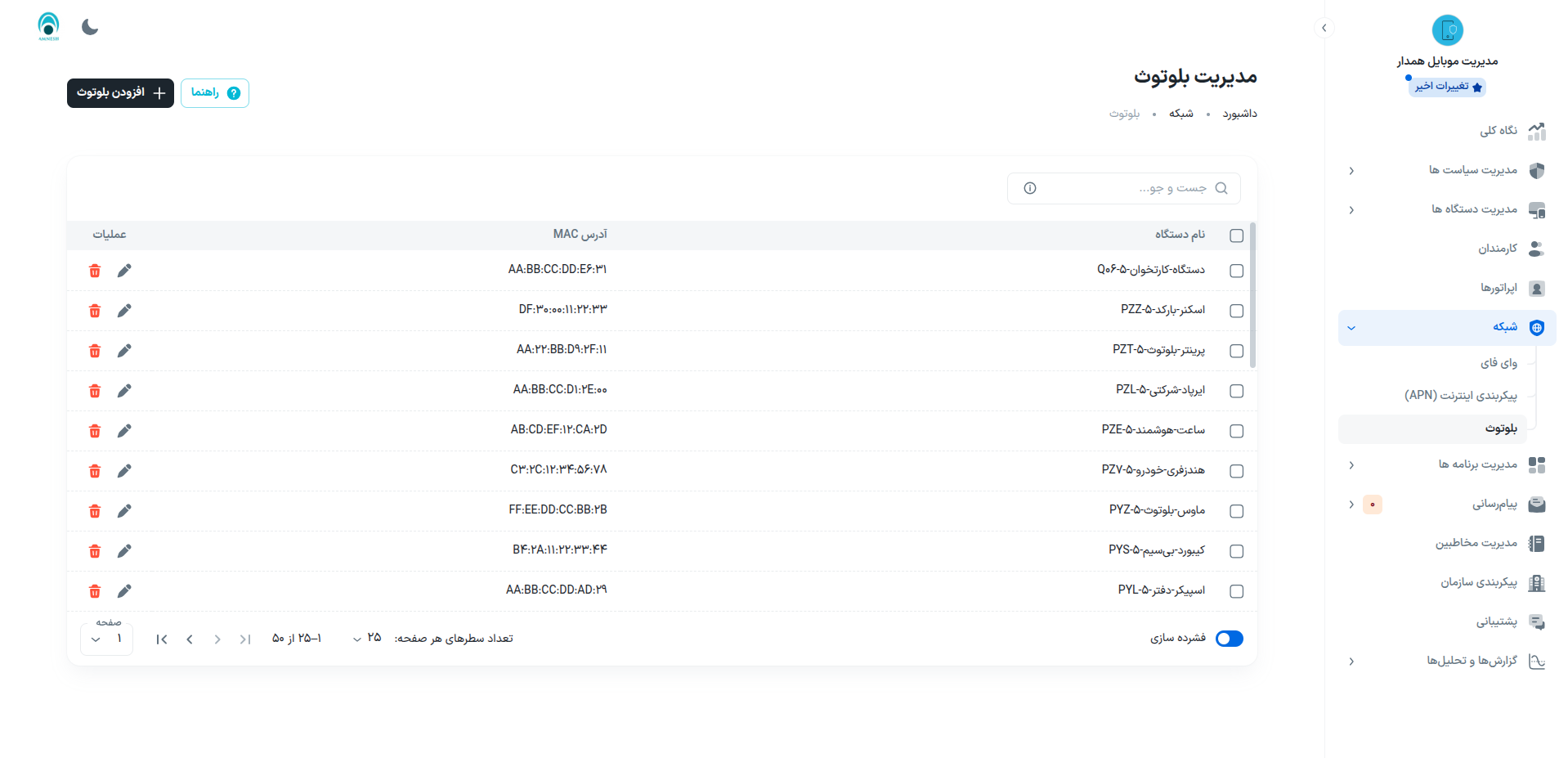
Task: Delete the دستگاه-کارتخوان row with trash icon
Action: pyautogui.click(x=95, y=271)
